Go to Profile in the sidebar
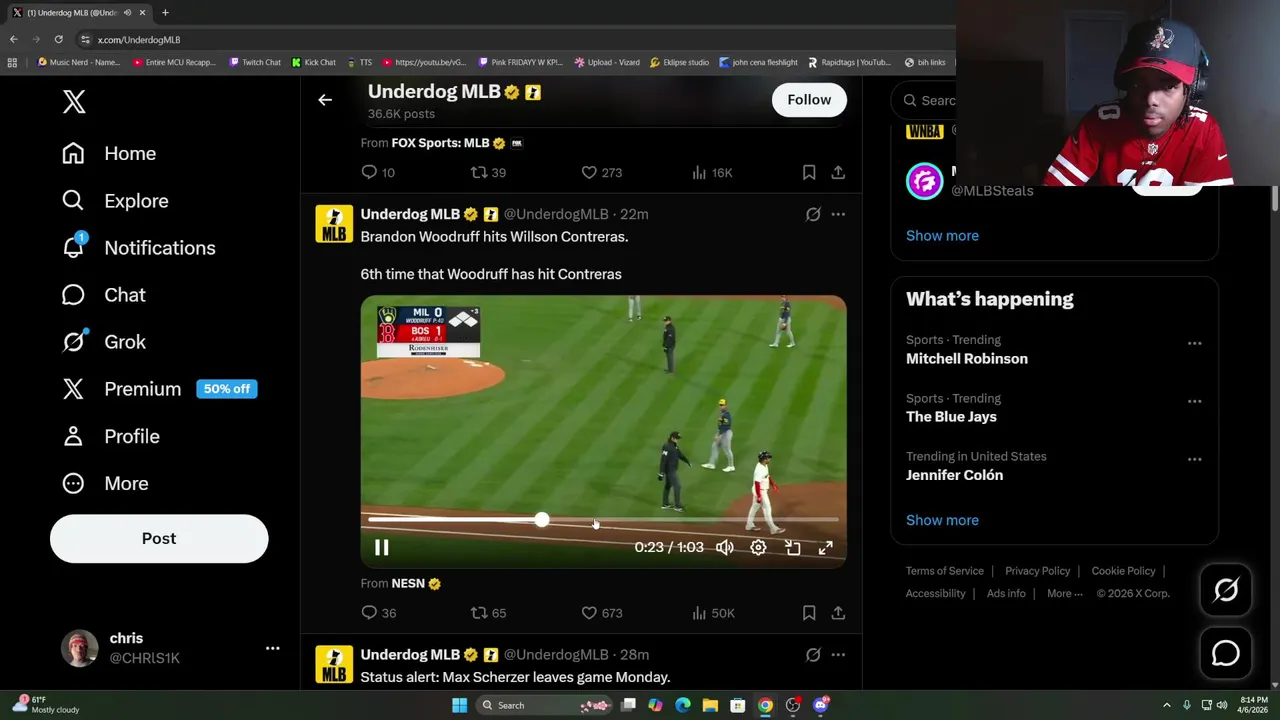This screenshot has width=1280, height=720. coord(111,436)
